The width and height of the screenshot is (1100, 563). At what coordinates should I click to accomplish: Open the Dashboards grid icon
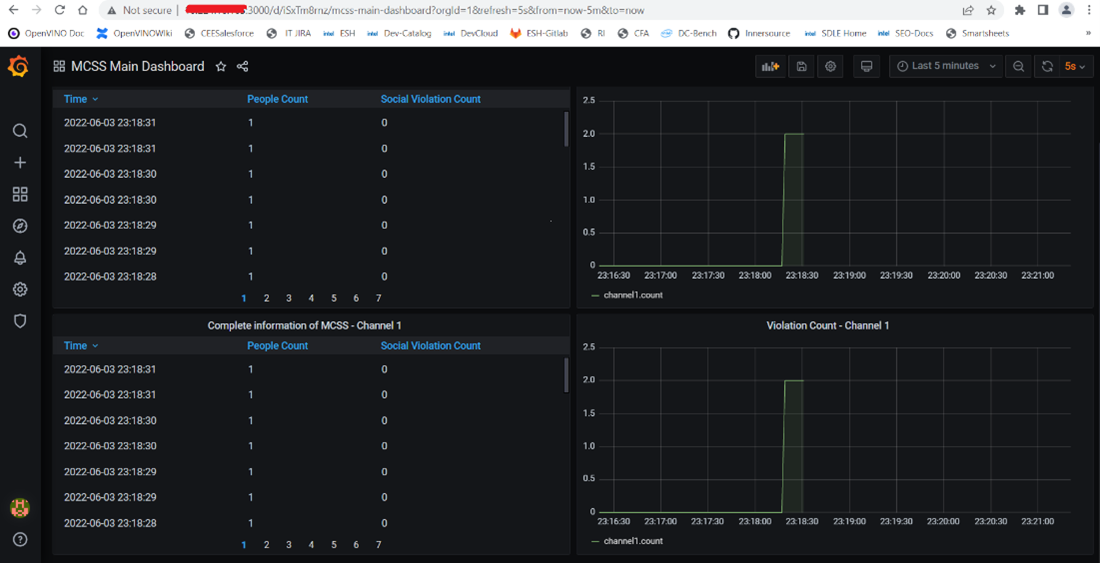(x=20, y=194)
